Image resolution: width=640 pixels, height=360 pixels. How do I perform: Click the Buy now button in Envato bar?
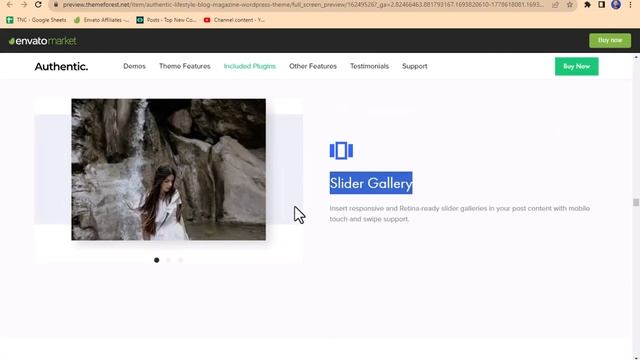(610, 40)
